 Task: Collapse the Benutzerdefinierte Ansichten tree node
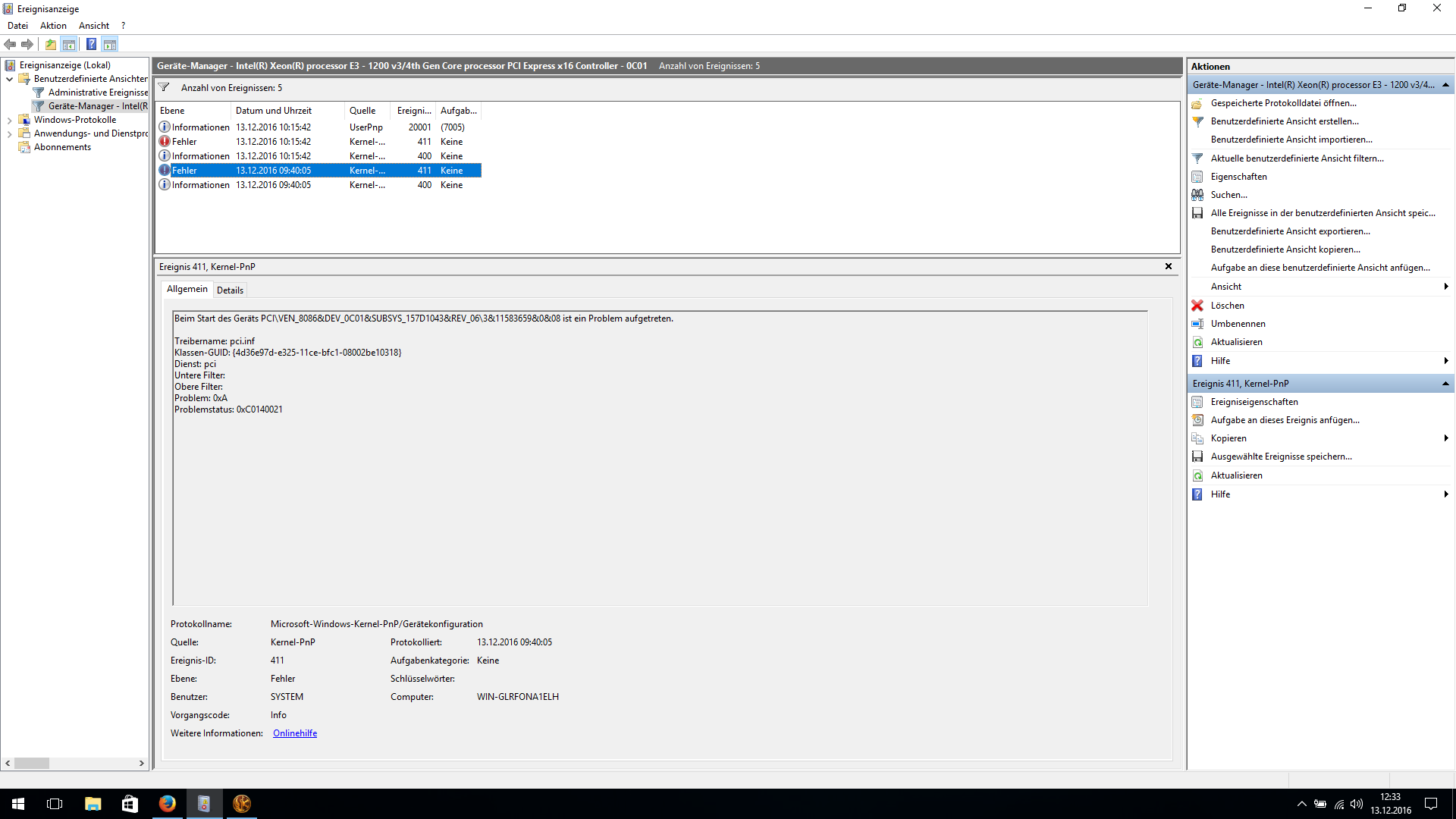click(9, 79)
